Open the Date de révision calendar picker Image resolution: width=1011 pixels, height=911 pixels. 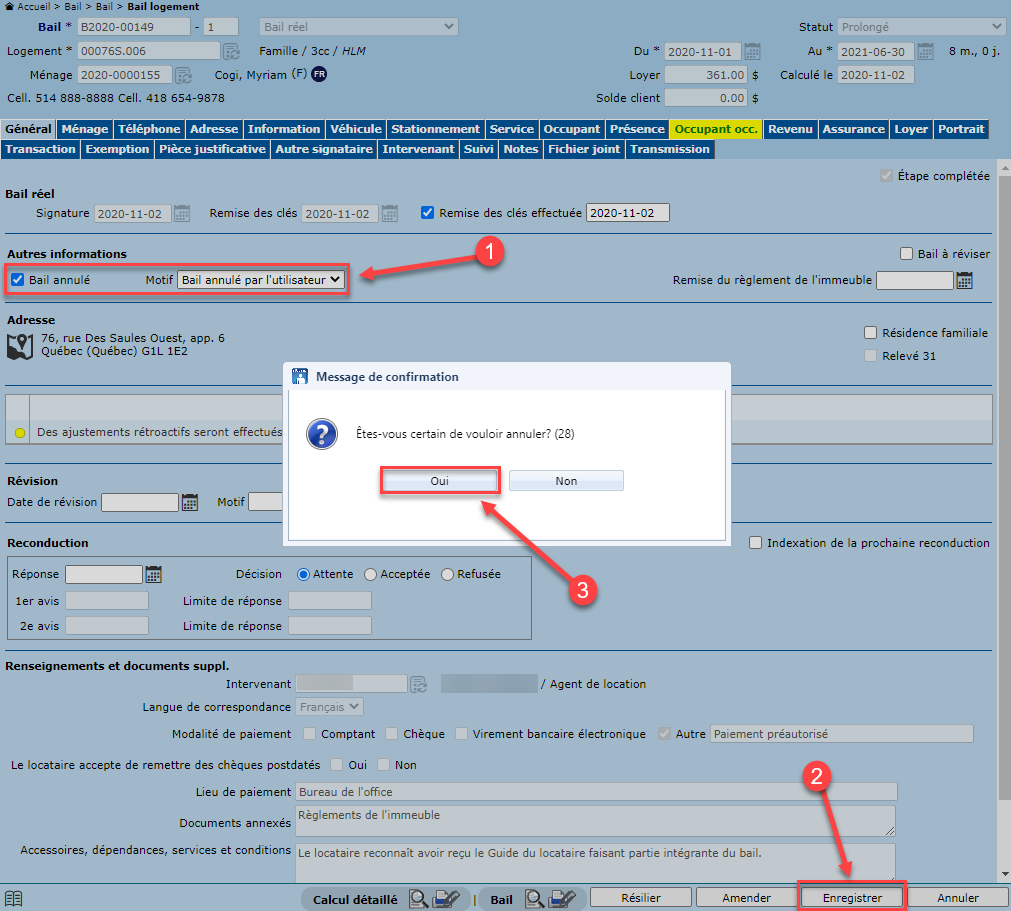190,502
